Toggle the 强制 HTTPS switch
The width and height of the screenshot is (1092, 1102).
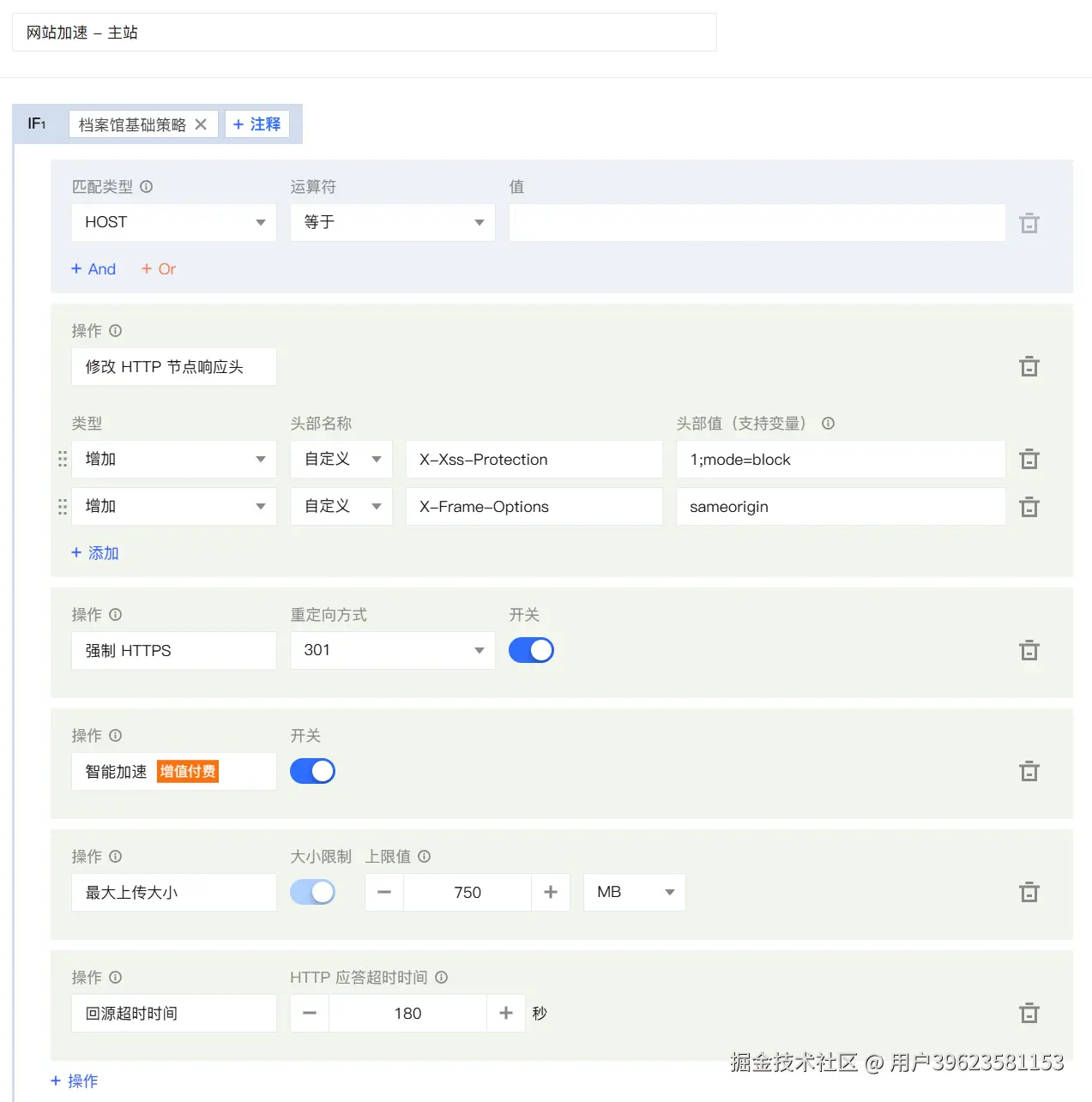pyautogui.click(x=531, y=650)
